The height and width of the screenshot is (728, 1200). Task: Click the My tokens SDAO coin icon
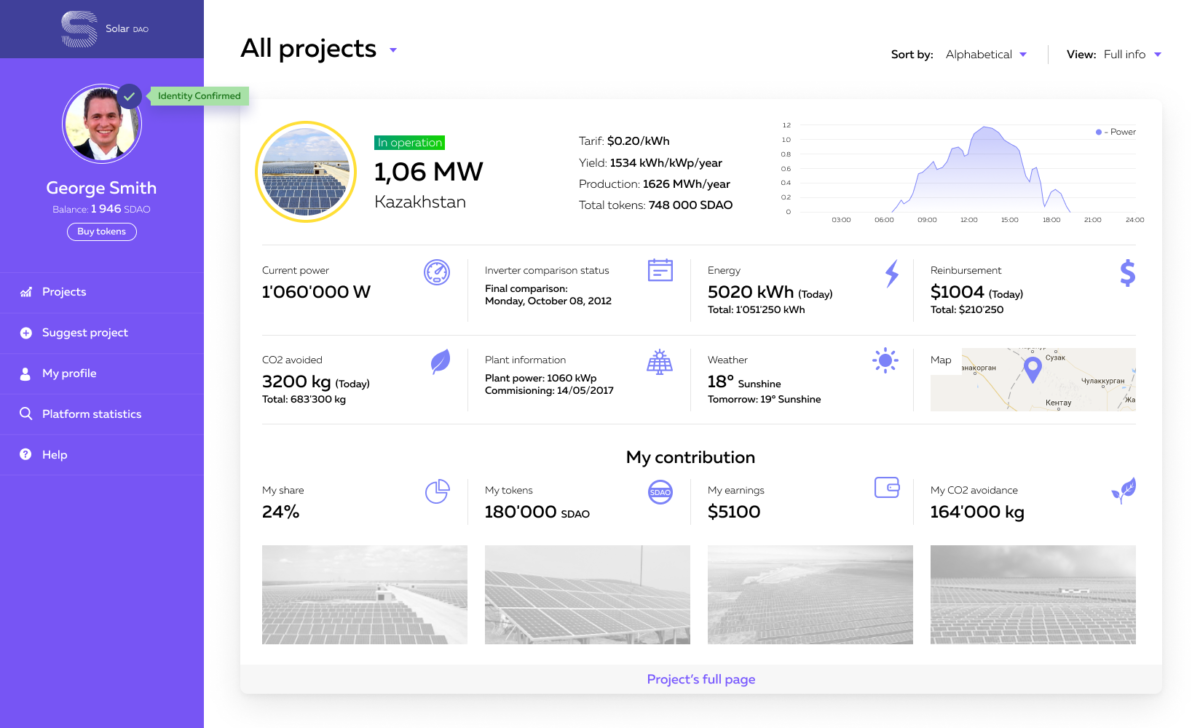click(x=660, y=492)
